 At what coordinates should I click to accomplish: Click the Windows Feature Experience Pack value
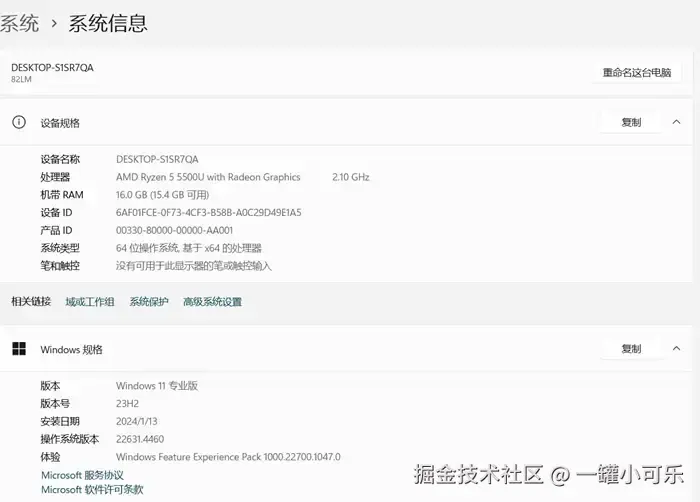point(228,457)
